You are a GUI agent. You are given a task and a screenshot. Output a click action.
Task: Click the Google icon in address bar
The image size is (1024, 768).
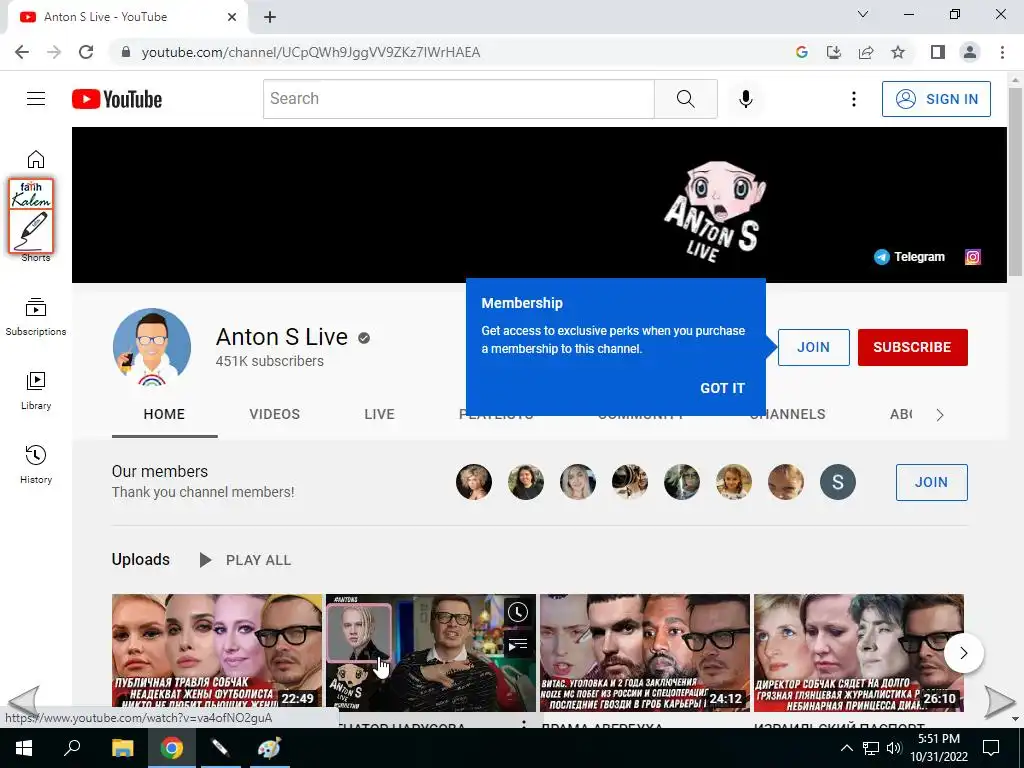tap(802, 52)
